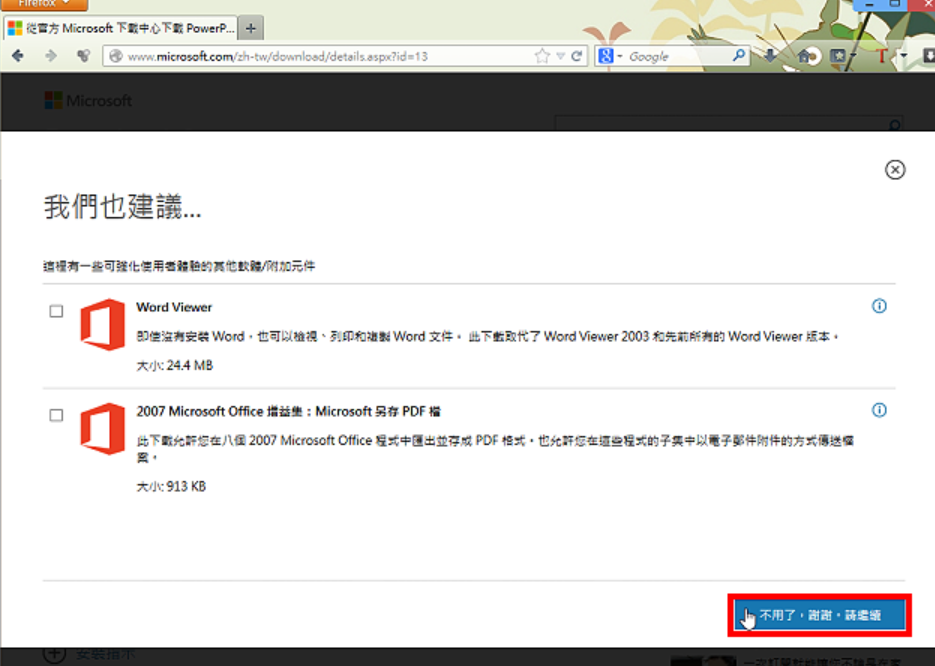
Task: Go to the Firefox Home page icon
Action: pos(803,56)
